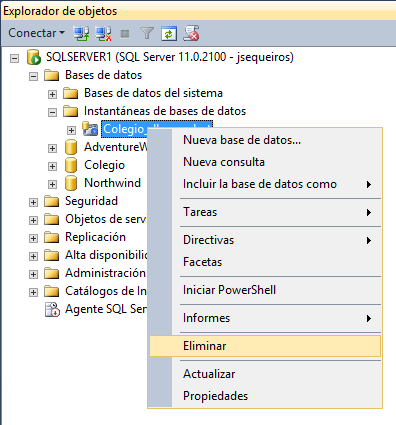The height and width of the screenshot is (425, 396).
Task: Click the Replicación folder icon
Action: pos(52,237)
